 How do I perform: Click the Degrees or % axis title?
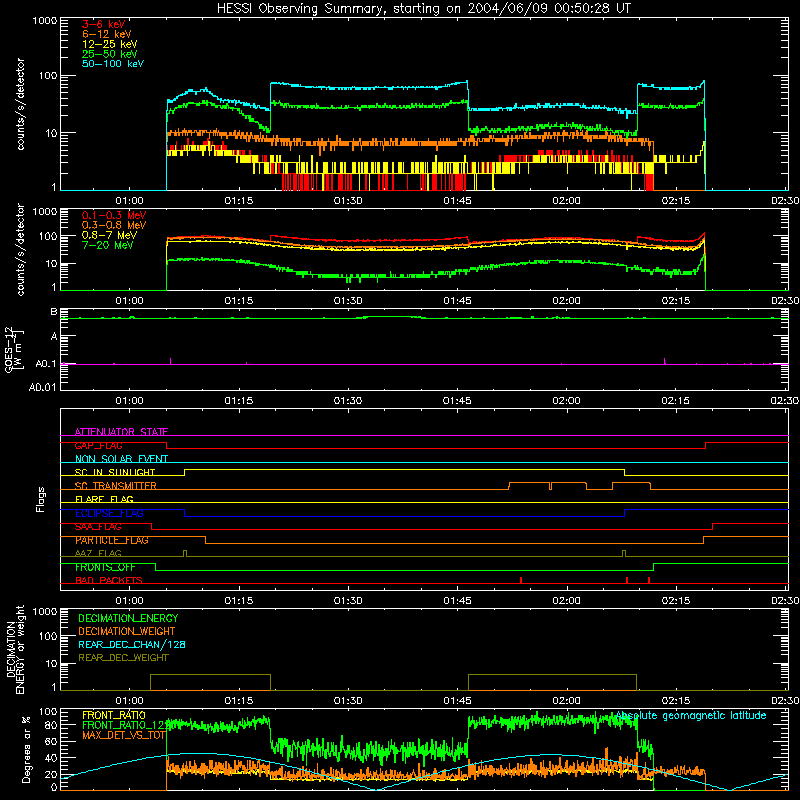[26, 749]
